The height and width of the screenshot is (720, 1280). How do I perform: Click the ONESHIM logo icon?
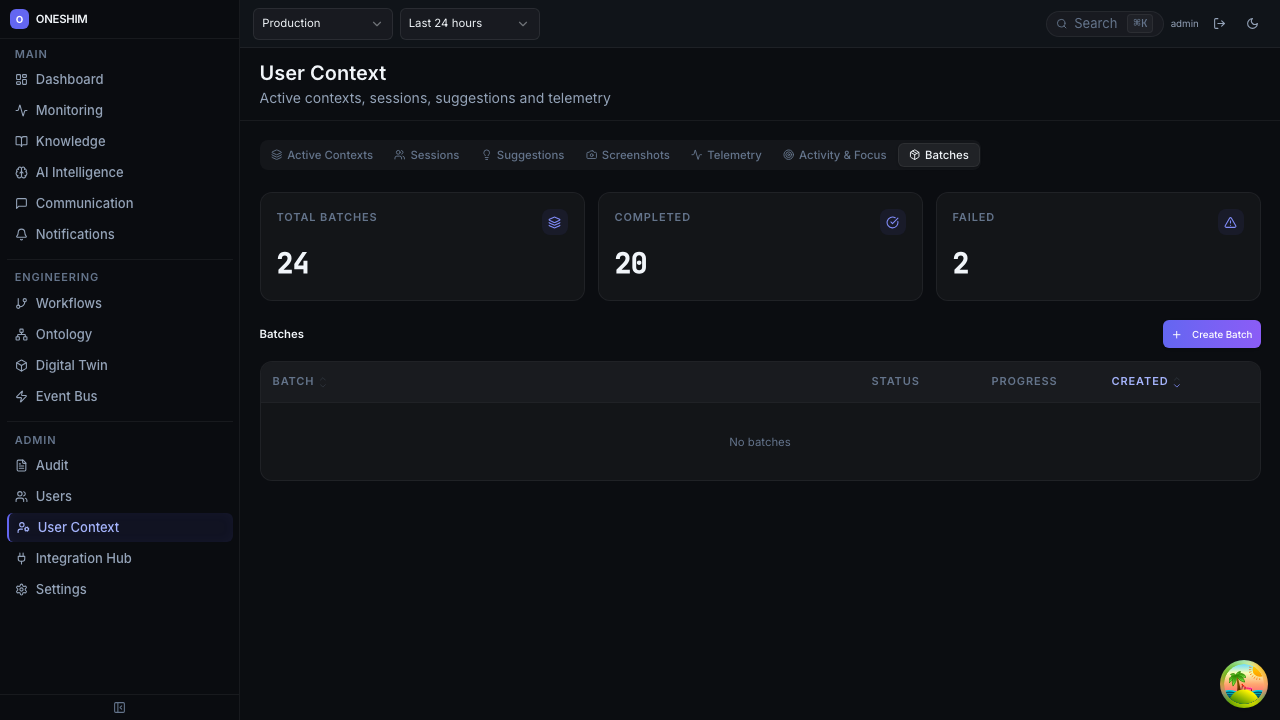tap(19, 19)
